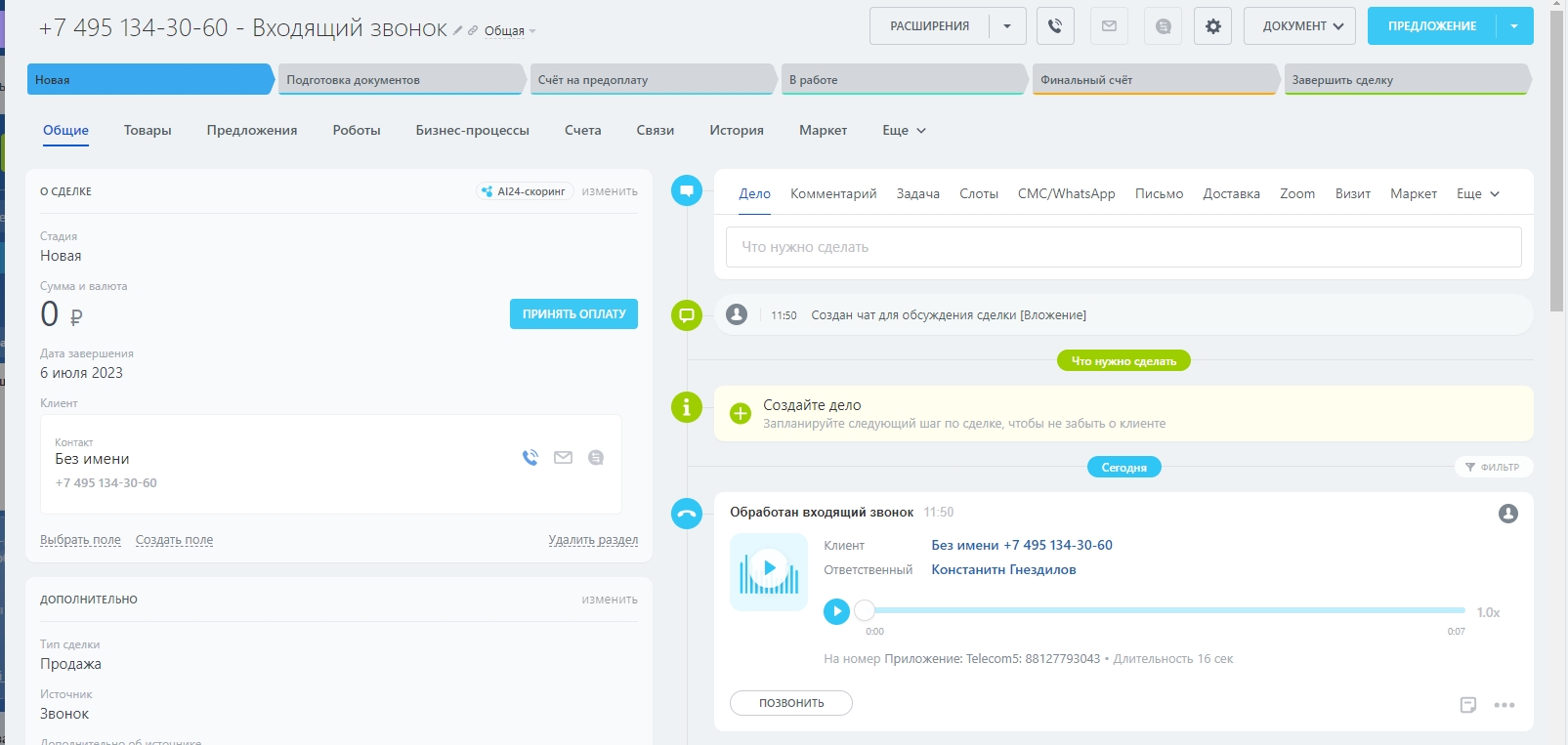Select the Комментарий tab in timeline

(x=833, y=193)
